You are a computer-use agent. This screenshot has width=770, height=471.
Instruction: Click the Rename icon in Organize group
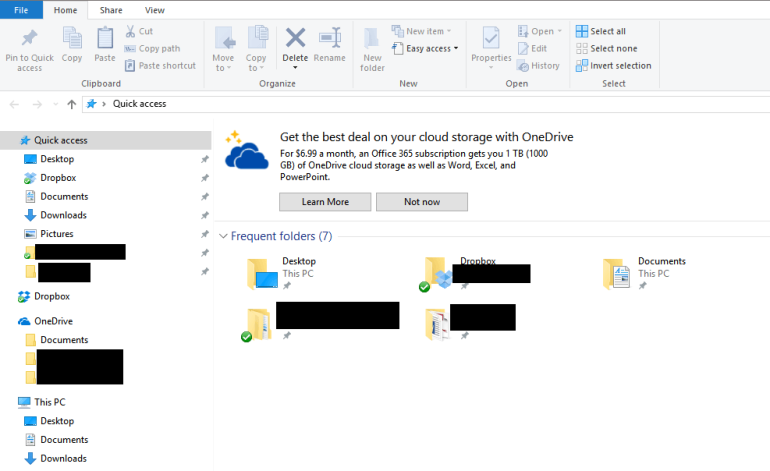pyautogui.click(x=330, y=40)
